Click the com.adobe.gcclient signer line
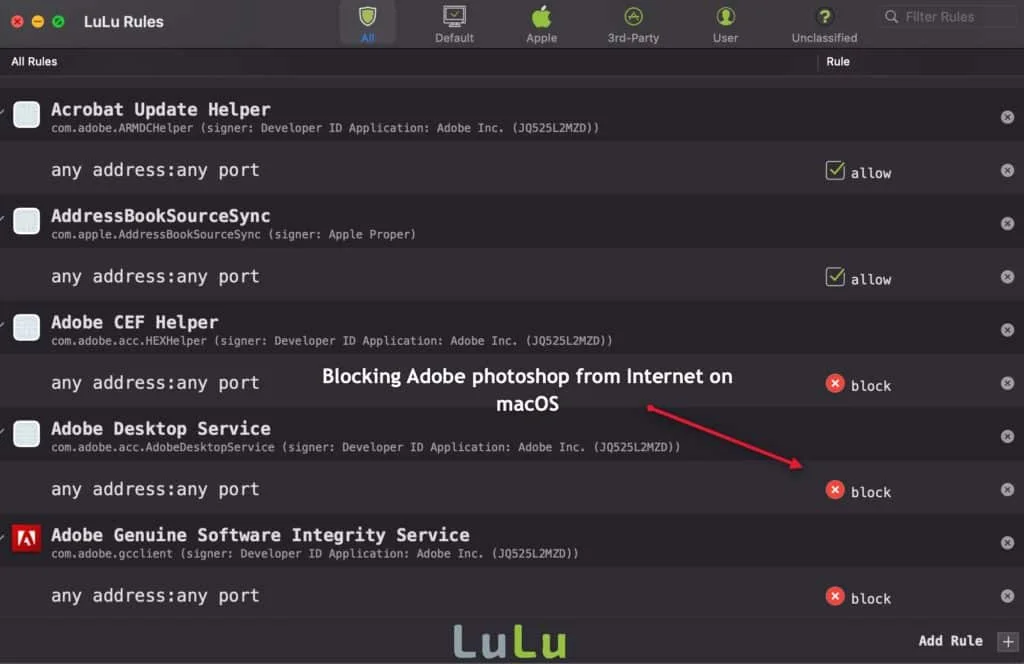 click(315, 554)
